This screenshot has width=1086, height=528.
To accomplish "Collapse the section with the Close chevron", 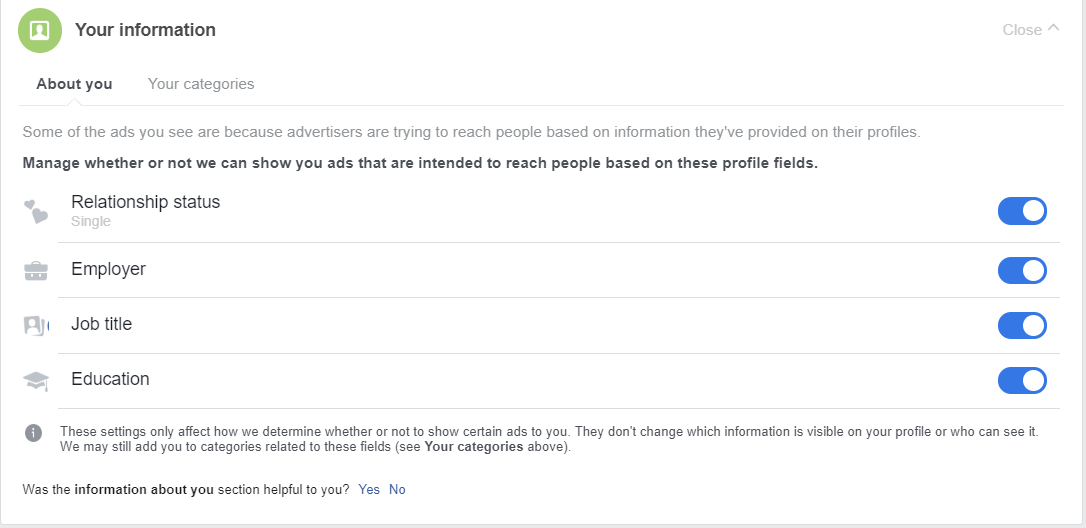I will coord(1031,30).
